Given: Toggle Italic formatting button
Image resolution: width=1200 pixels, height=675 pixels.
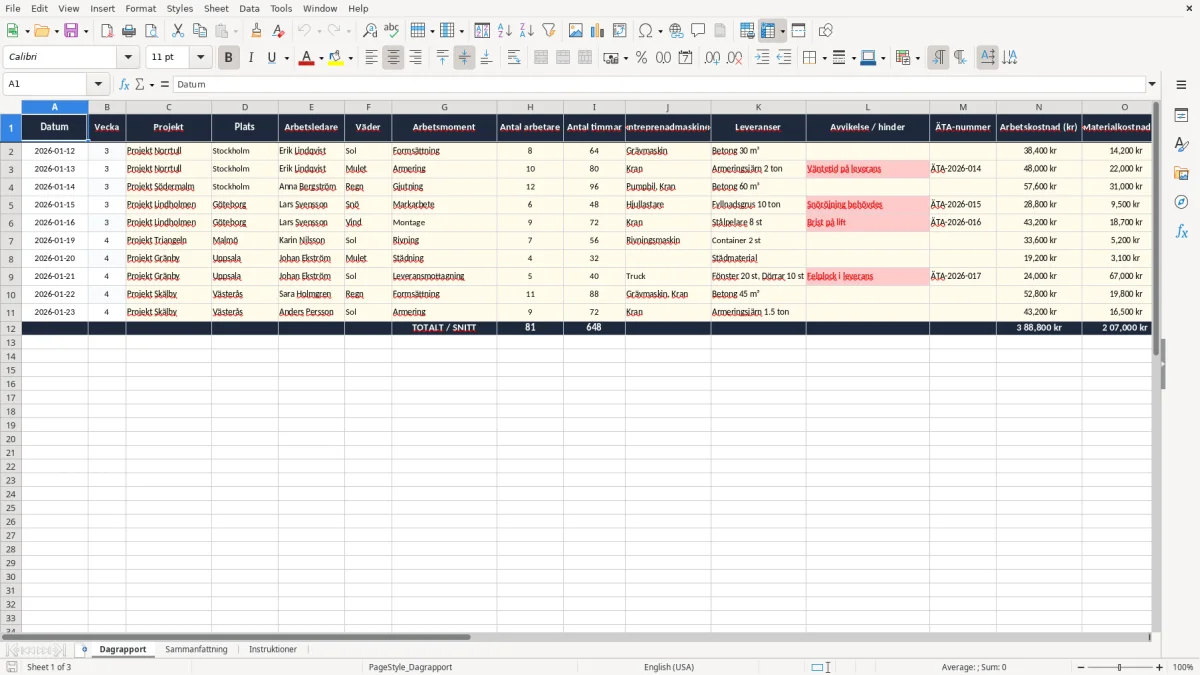Looking at the screenshot, I should [x=251, y=58].
